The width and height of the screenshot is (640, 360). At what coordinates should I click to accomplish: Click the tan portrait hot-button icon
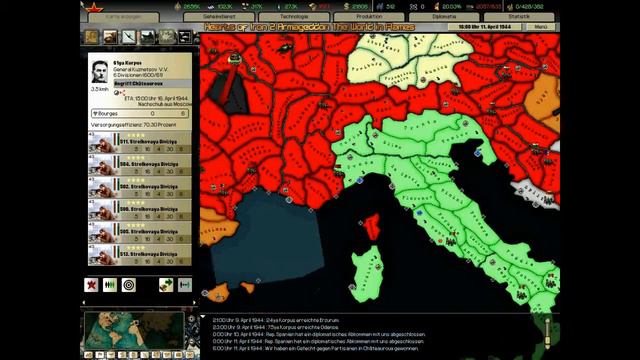point(91,37)
